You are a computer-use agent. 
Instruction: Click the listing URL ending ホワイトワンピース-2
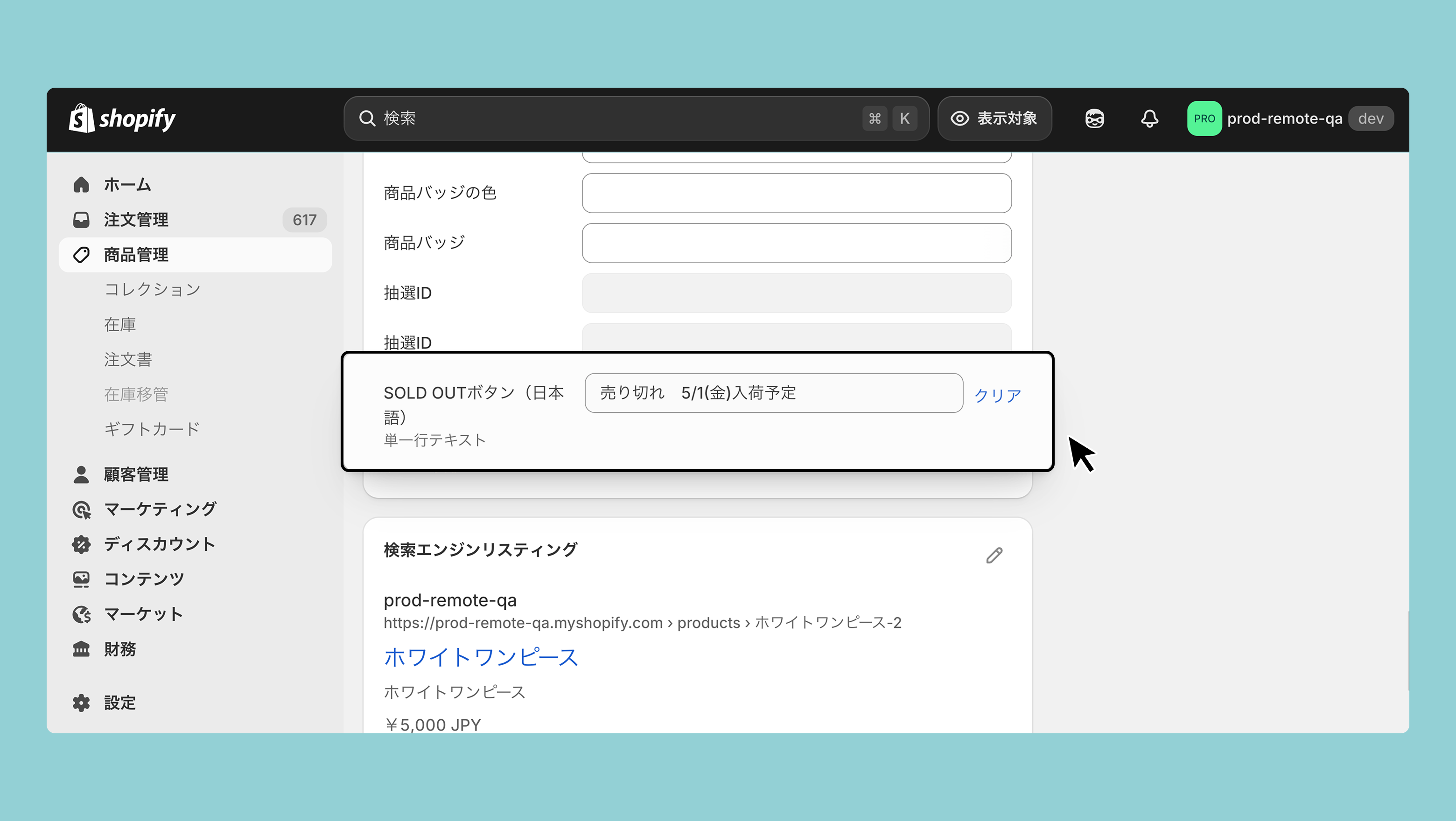coord(643,623)
